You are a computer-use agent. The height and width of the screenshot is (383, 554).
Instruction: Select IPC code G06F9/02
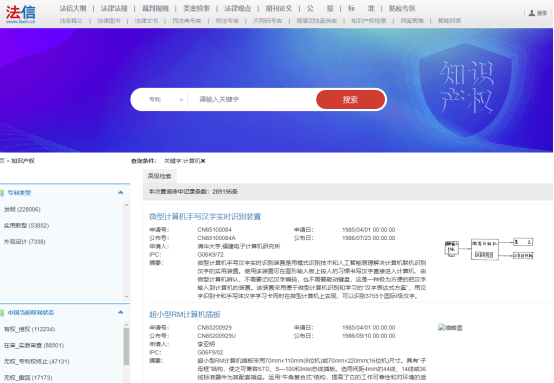pos(210,352)
